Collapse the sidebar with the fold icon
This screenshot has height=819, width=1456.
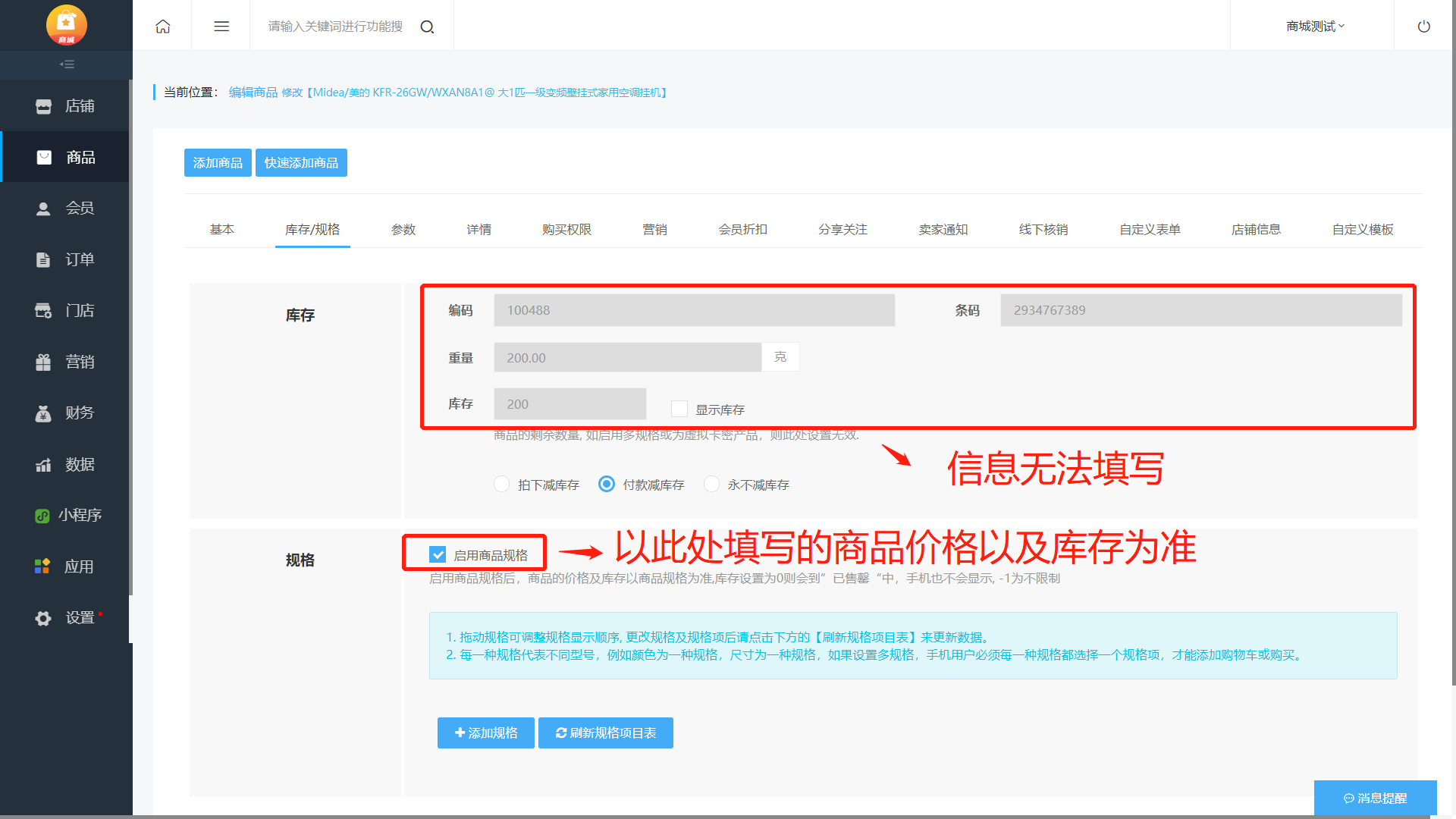[x=67, y=64]
